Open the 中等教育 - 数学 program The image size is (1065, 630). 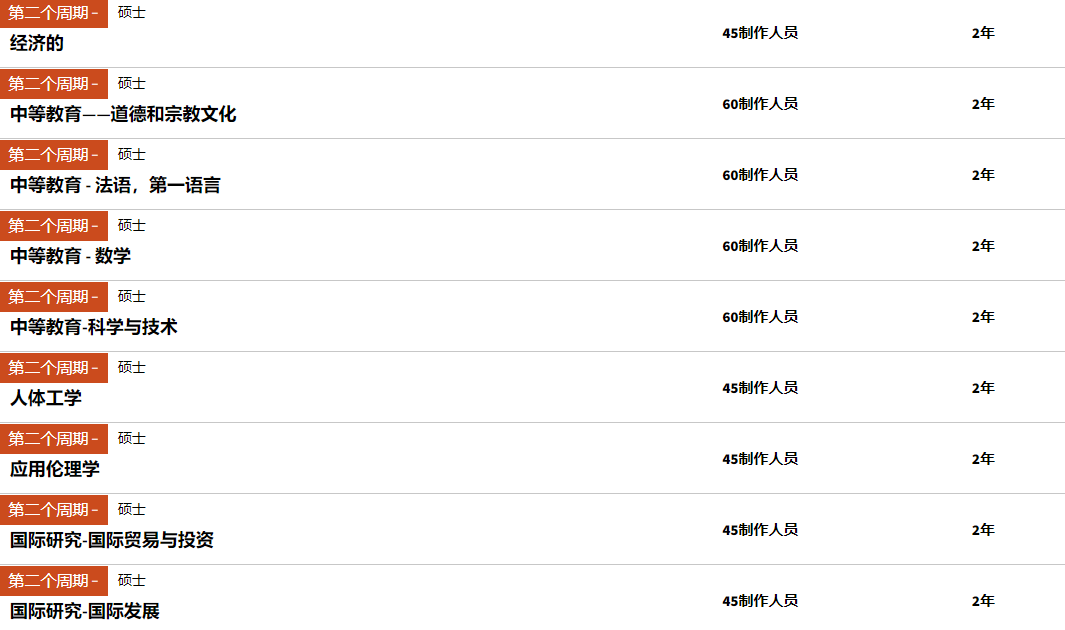(71, 256)
